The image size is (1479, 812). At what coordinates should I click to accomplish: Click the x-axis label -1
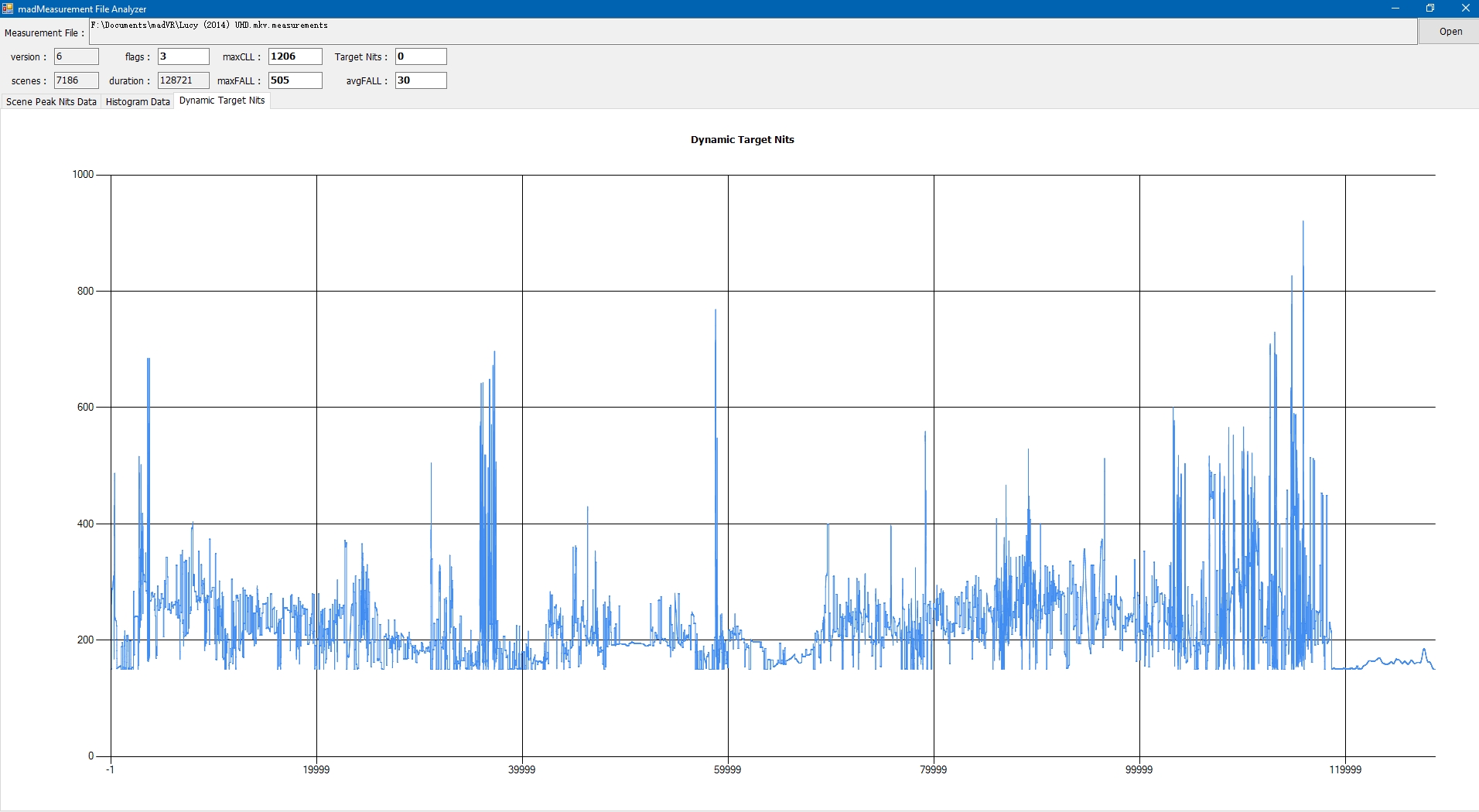tap(111, 769)
